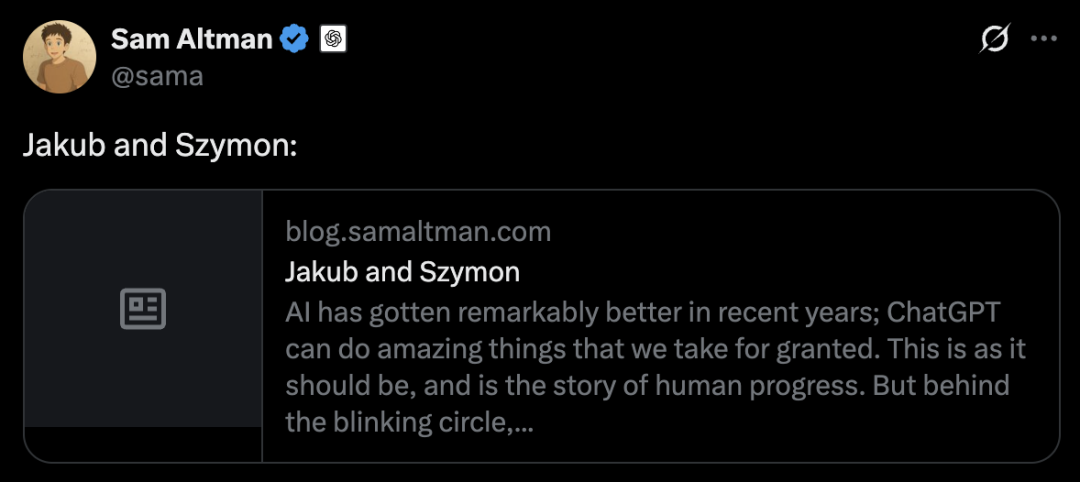The width and height of the screenshot is (1080, 482).
Task: Click the Sam Altman display name
Action: click(x=191, y=39)
